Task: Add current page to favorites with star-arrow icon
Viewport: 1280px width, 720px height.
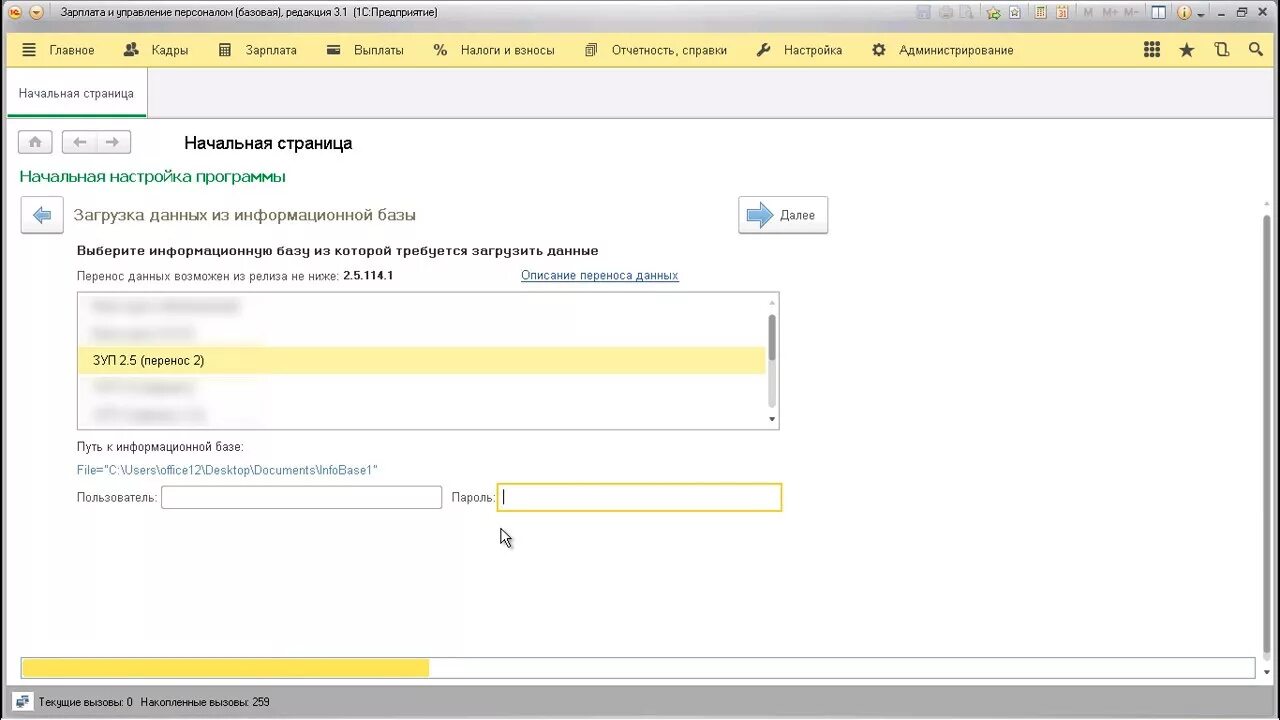Action: click(x=993, y=13)
